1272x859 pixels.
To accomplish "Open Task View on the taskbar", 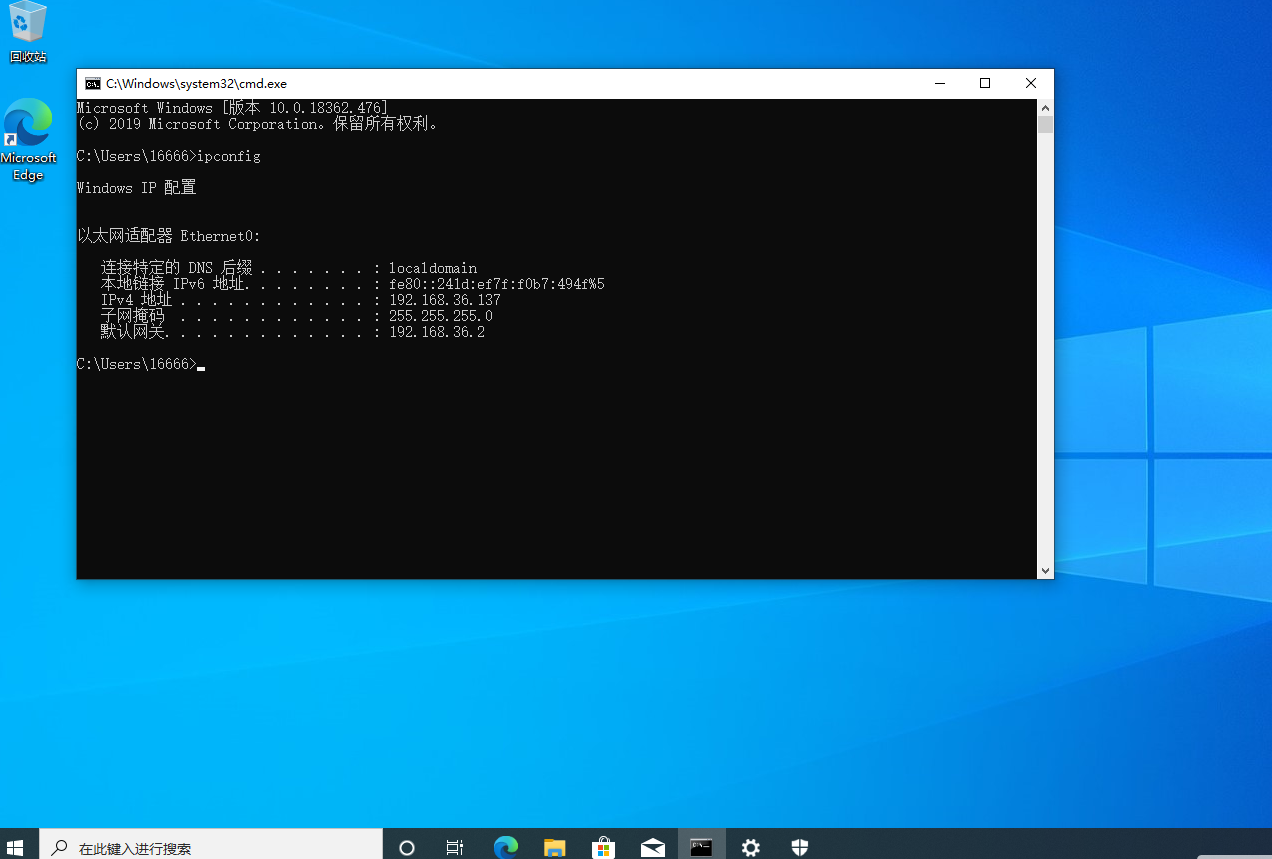I will [455, 847].
